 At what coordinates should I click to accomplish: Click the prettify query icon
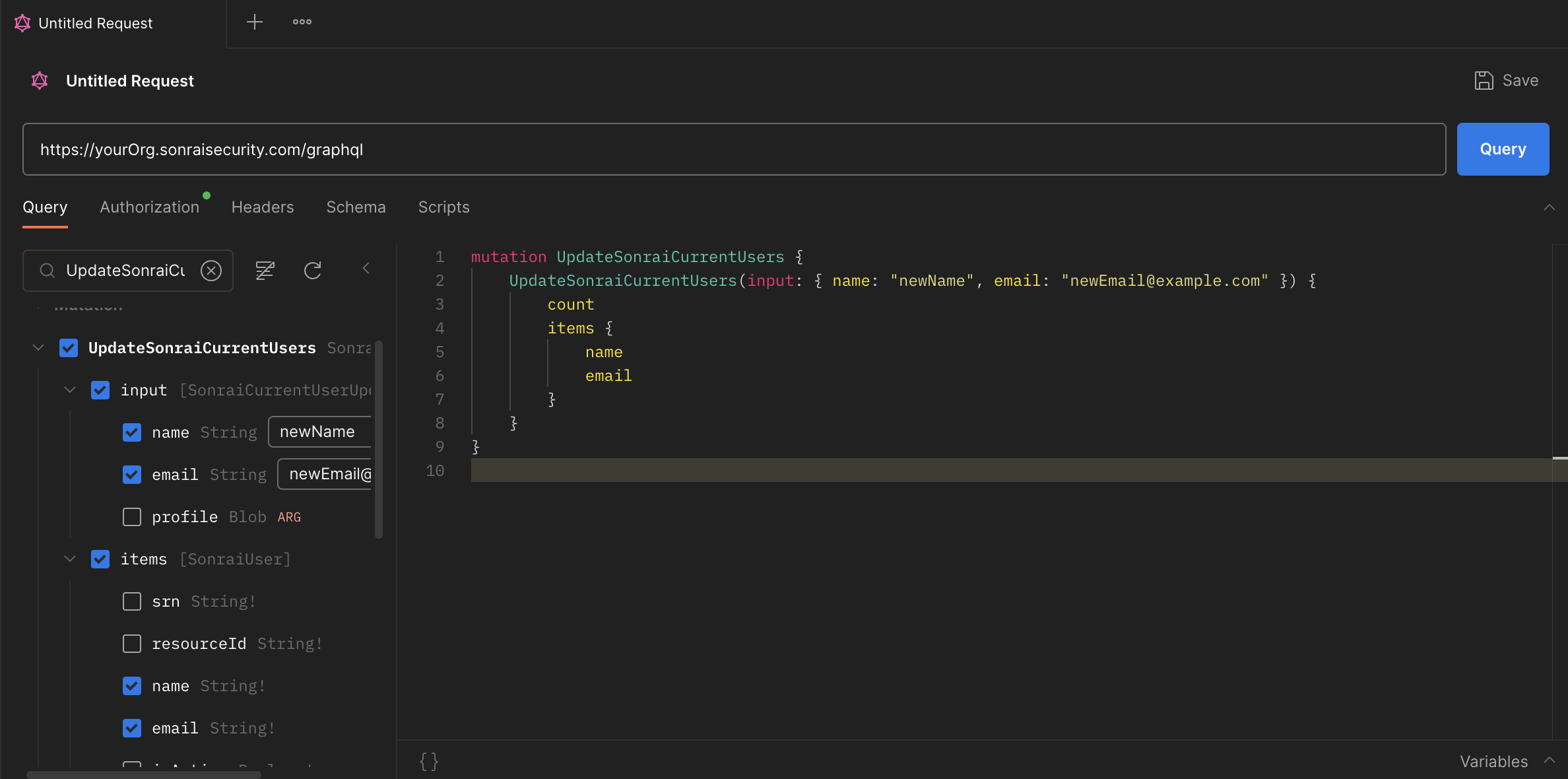pos(265,270)
